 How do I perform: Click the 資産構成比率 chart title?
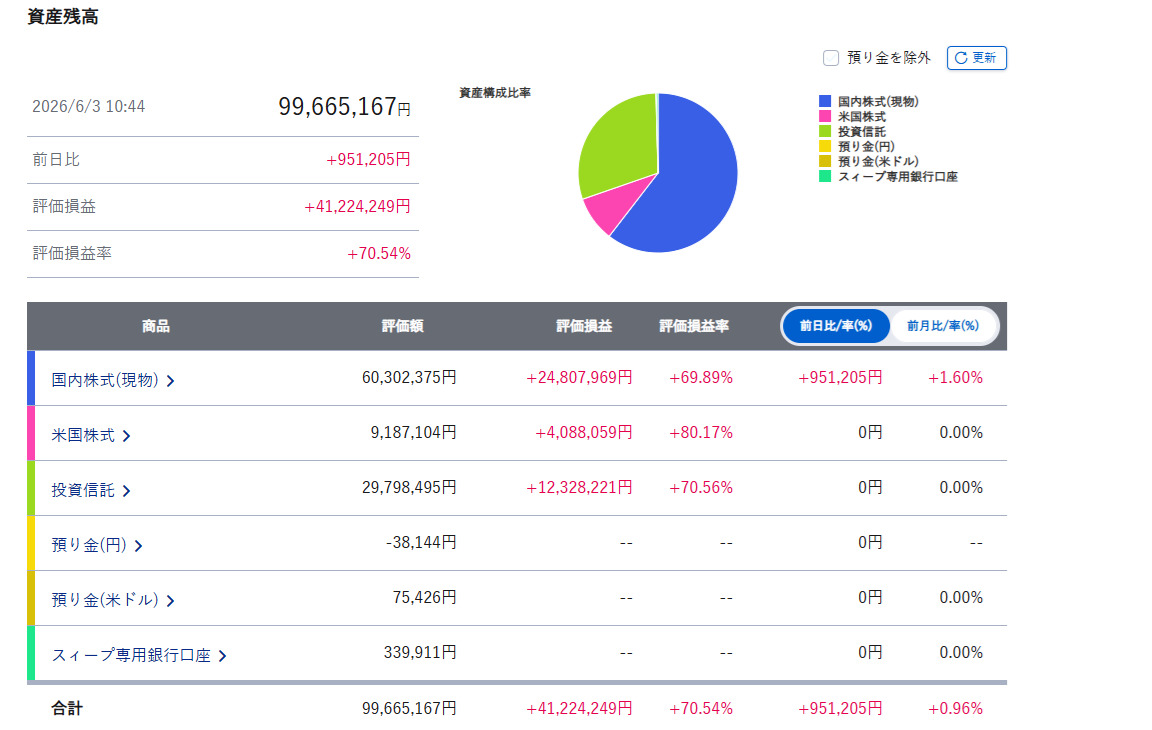tap(494, 93)
